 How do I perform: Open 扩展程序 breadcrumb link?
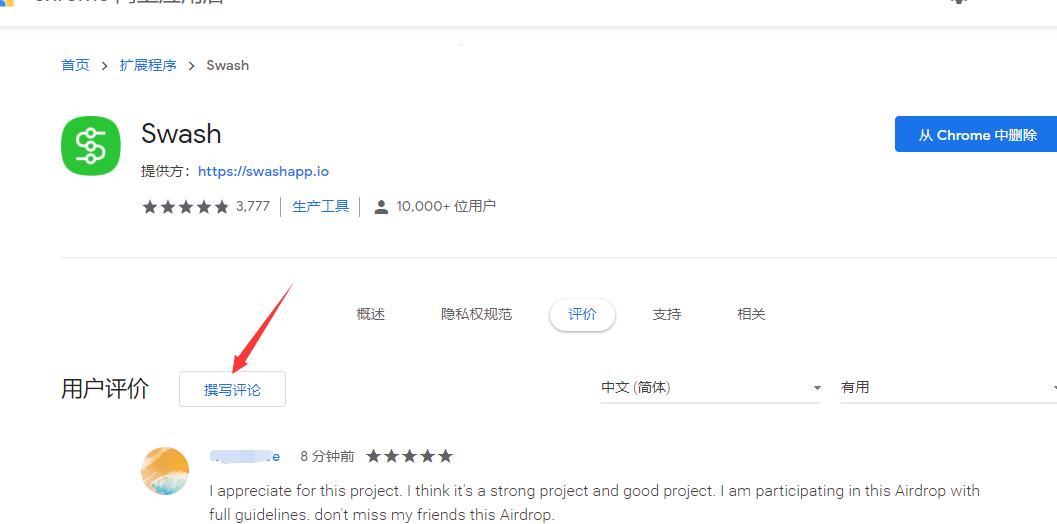click(x=148, y=65)
